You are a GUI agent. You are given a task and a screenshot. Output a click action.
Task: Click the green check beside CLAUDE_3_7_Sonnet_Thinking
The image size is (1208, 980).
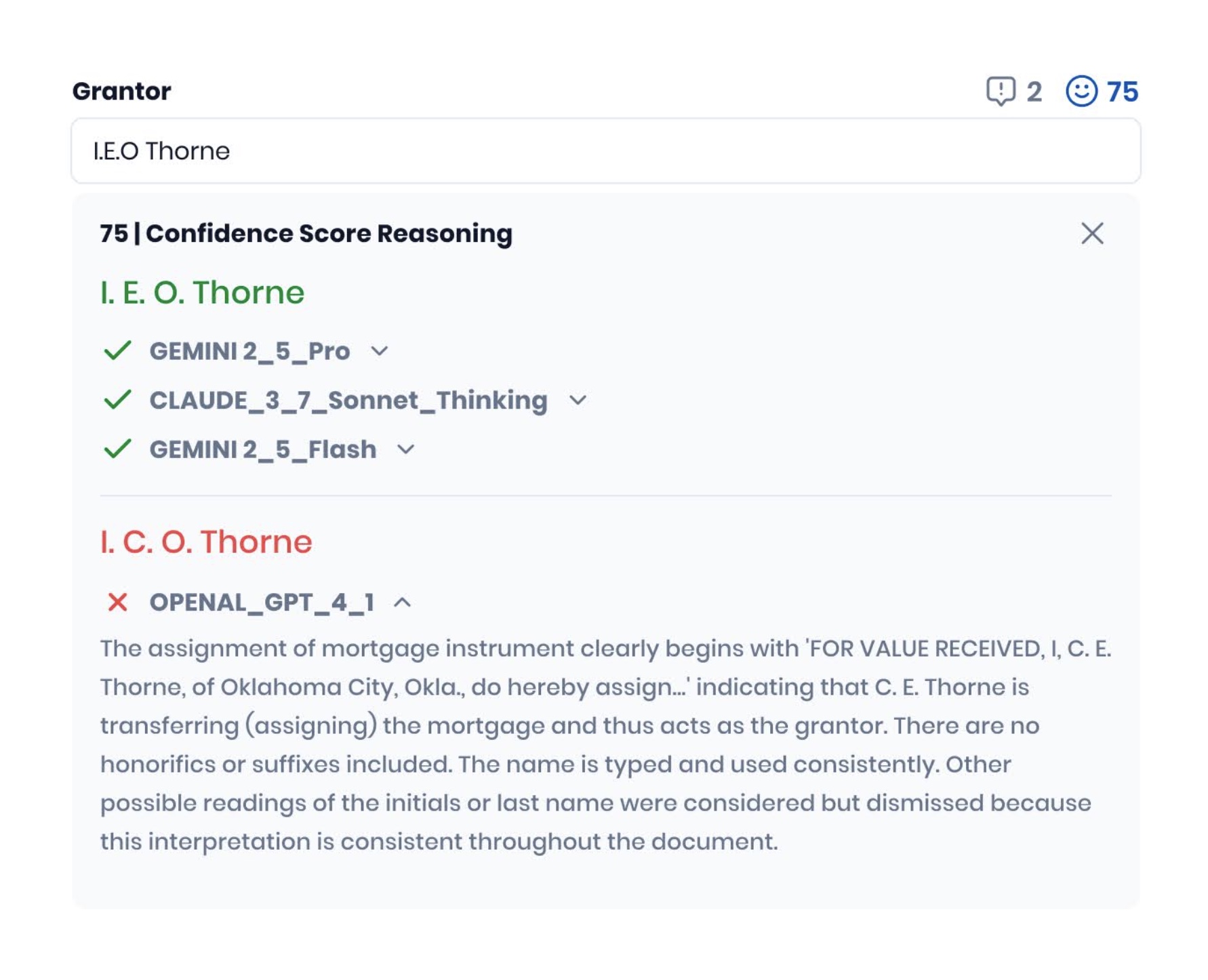click(x=117, y=400)
